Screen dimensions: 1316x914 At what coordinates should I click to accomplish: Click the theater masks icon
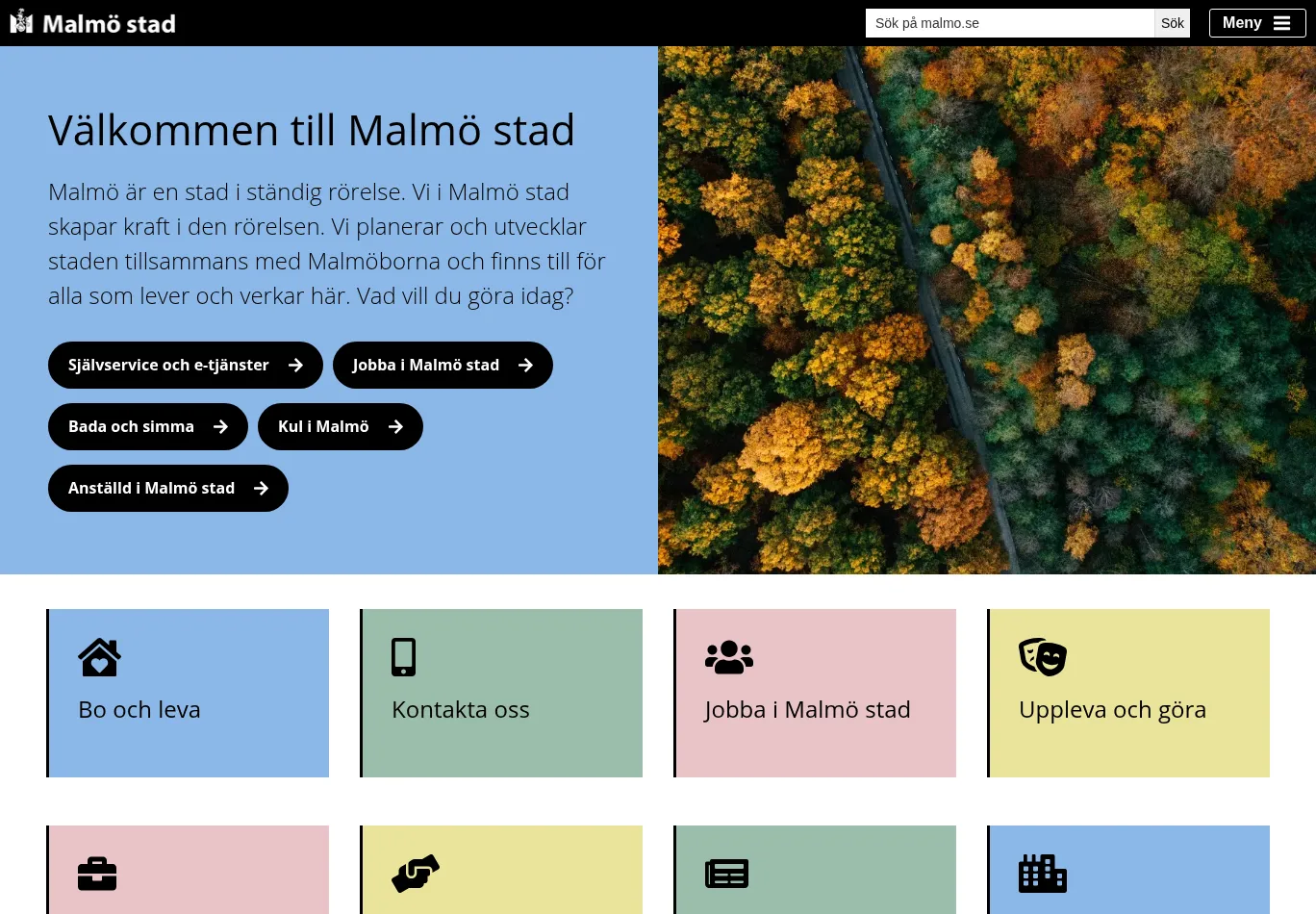pyautogui.click(x=1042, y=657)
